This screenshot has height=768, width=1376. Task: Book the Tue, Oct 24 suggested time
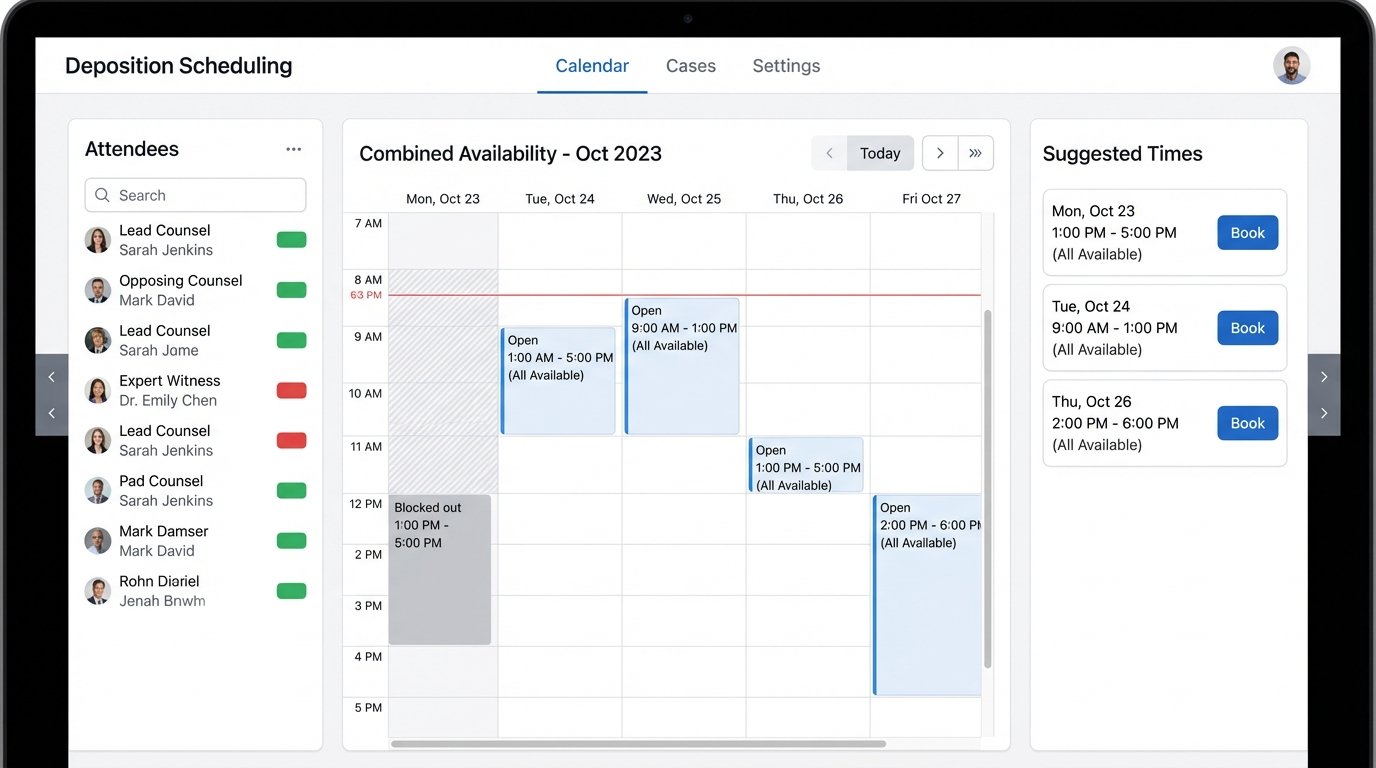tap(1247, 327)
